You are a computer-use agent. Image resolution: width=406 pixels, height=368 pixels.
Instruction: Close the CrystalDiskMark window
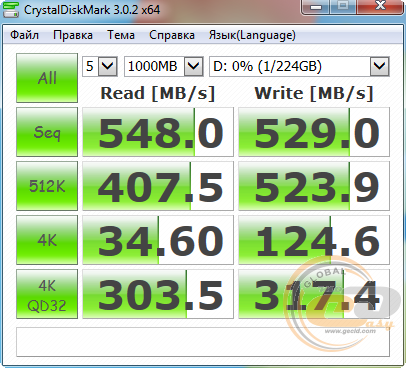pos(380,6)
